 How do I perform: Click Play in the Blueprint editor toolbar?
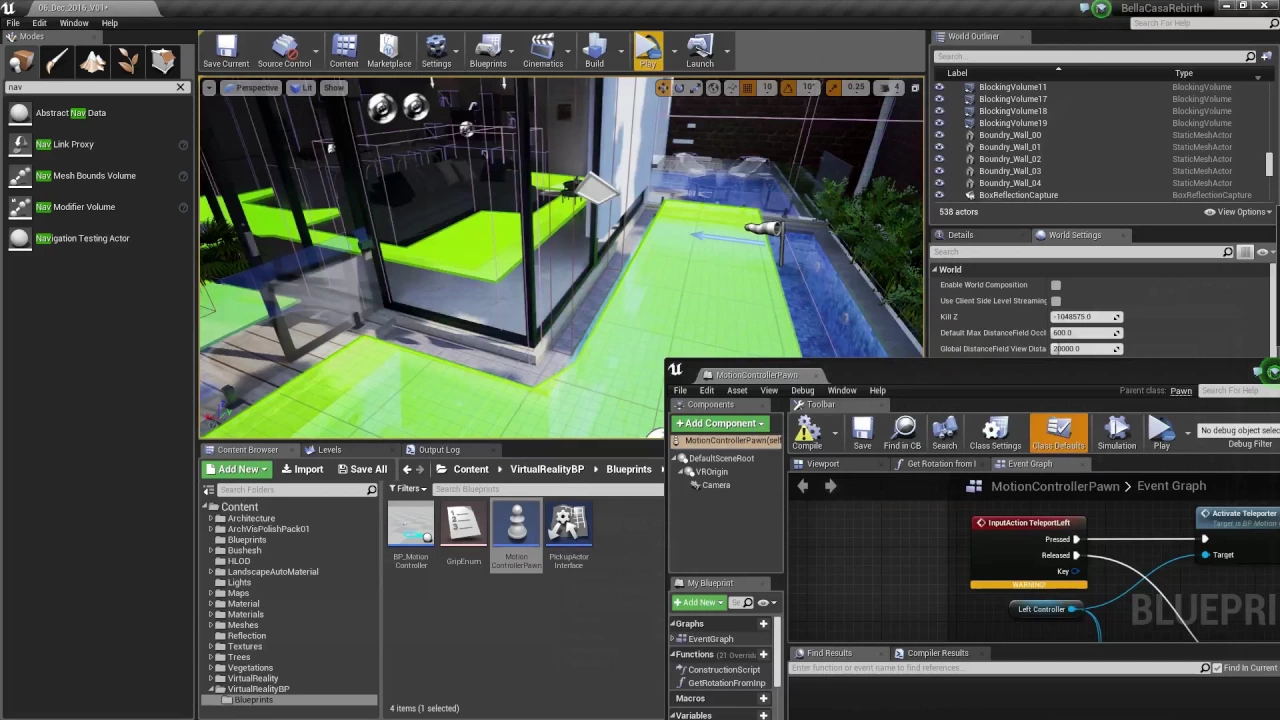click(x=1161, y=434)
